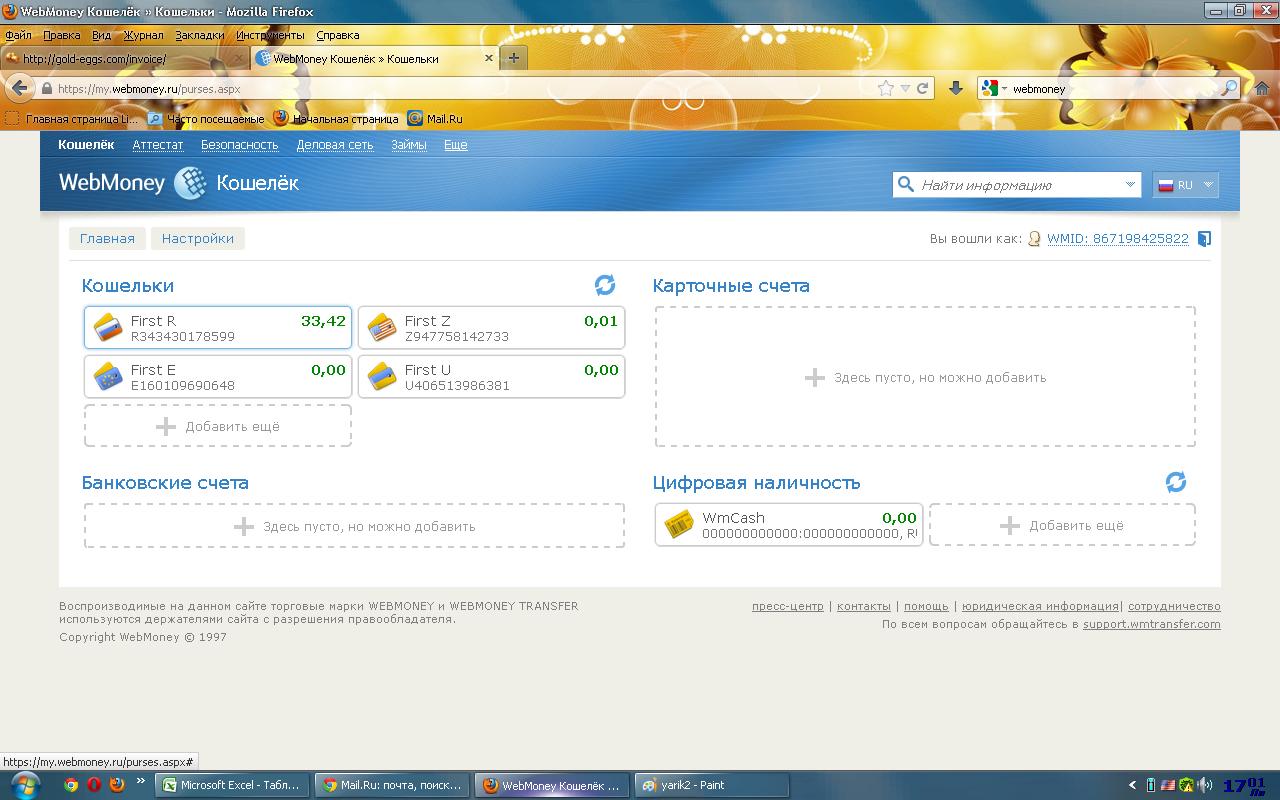Image resolution: width=1280 pixels, height=800 pixels.
Task: Expand the Найти информацию search dropdown
Action: [1130, 184]
